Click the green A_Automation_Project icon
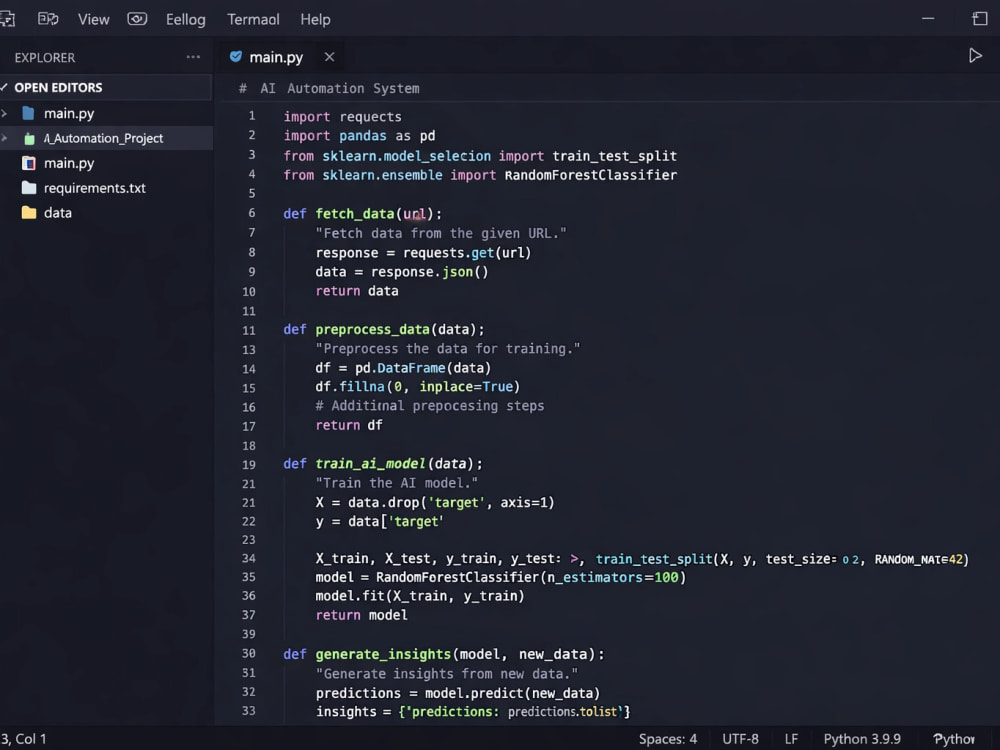The image size is (1000, 750). pyautogui.click(x=29, y=138)
